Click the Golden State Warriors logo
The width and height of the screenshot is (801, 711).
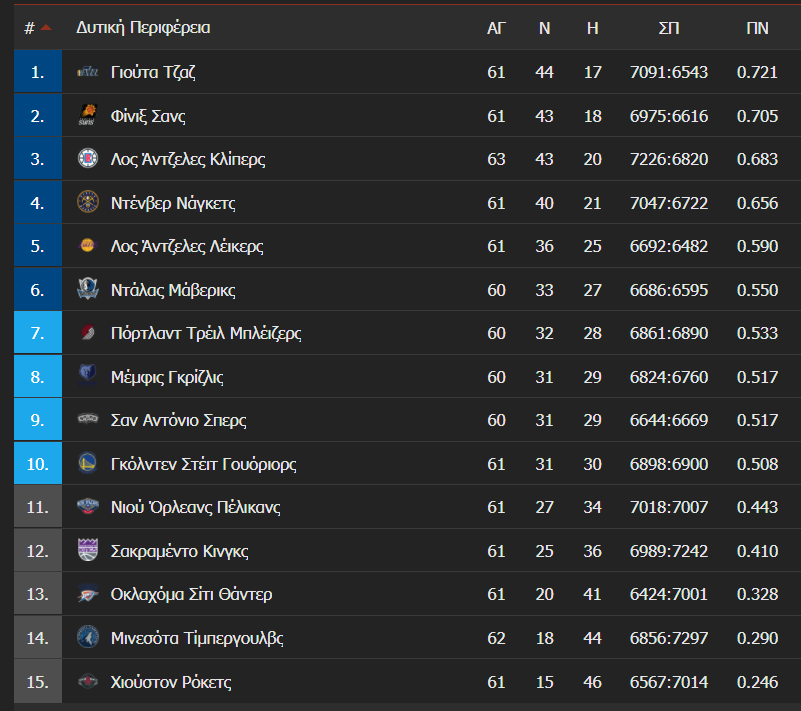pyautogui.click(x=88, y=464)
